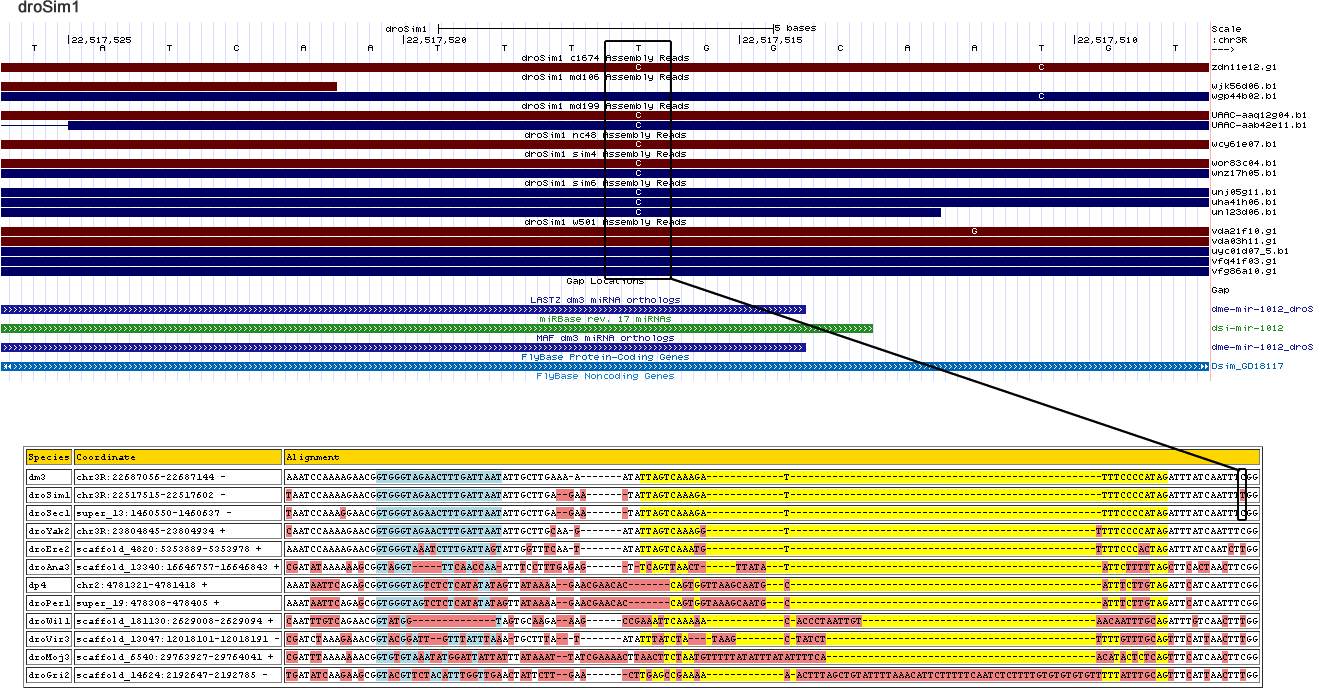Open the UAAC-aaq12g04.b1 read label
The height and width of the screenshot is (691, 1327).
(x=1258, y=115)
